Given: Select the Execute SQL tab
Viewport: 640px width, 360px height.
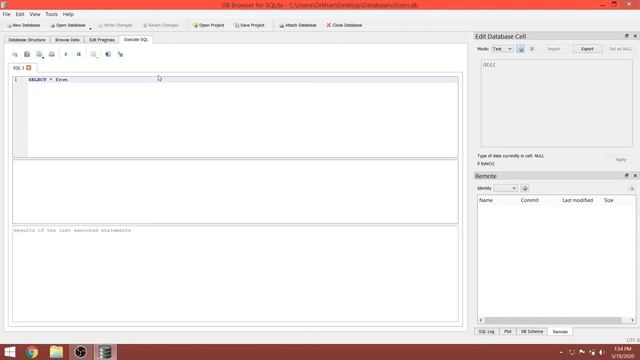Looking at the screenshot, I should point(136,40).
